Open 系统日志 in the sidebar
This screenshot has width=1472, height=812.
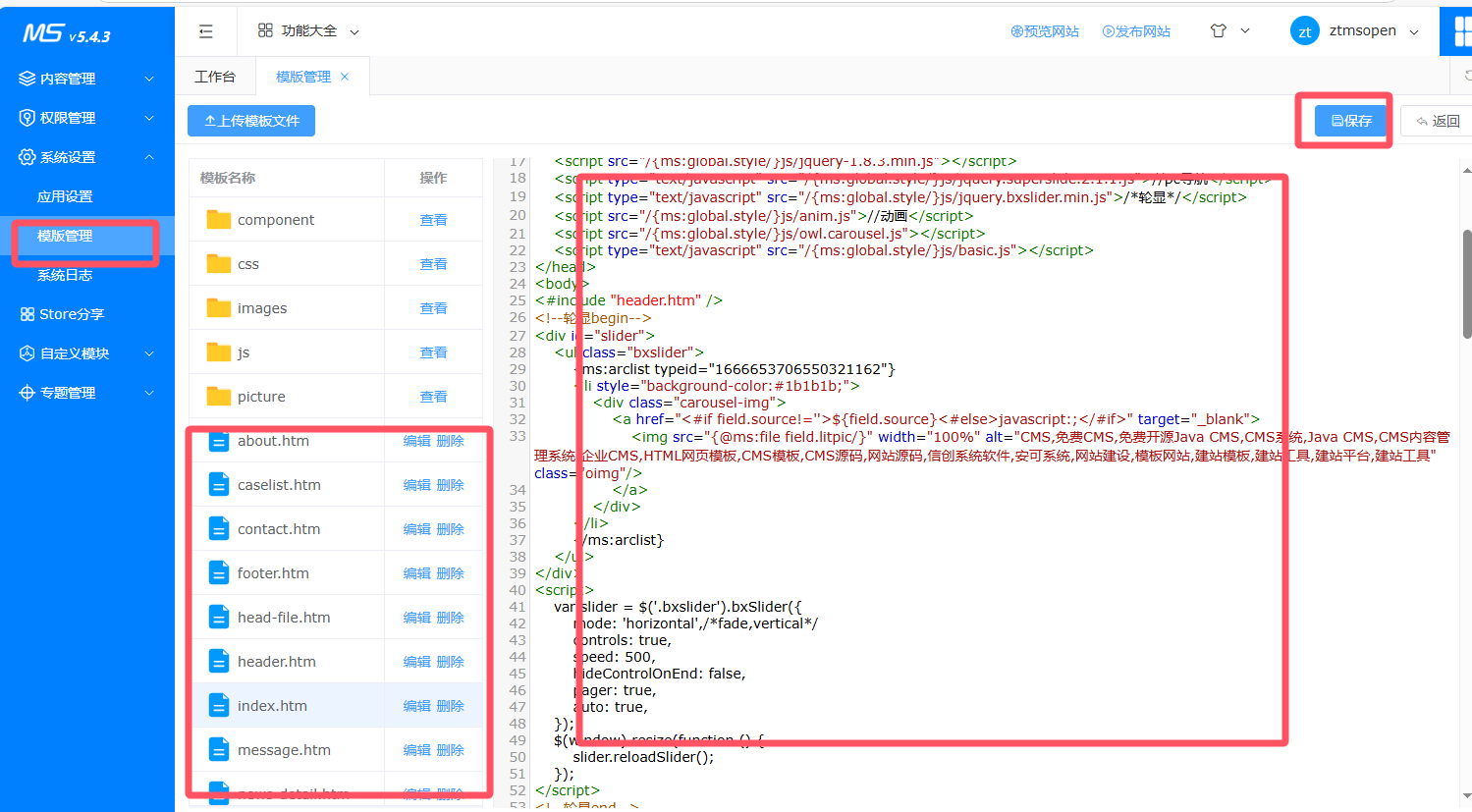point(65,275)
